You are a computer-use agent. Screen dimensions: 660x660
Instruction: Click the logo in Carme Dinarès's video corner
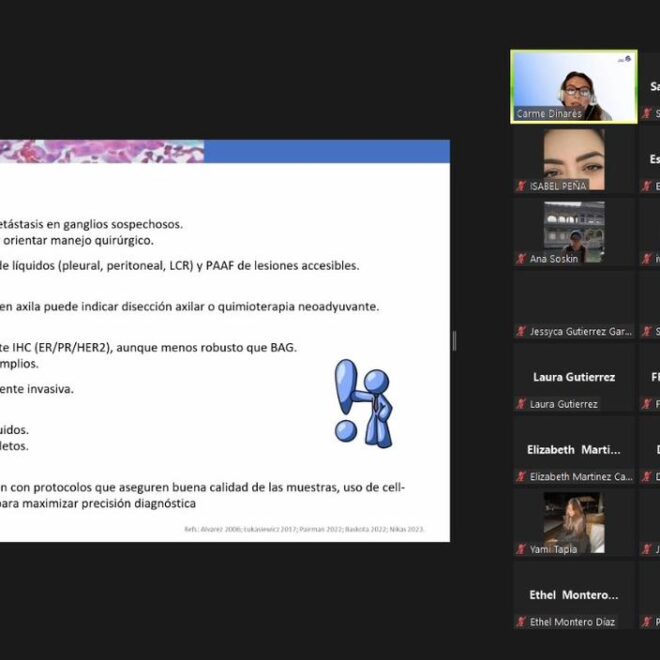pos(625,59)
